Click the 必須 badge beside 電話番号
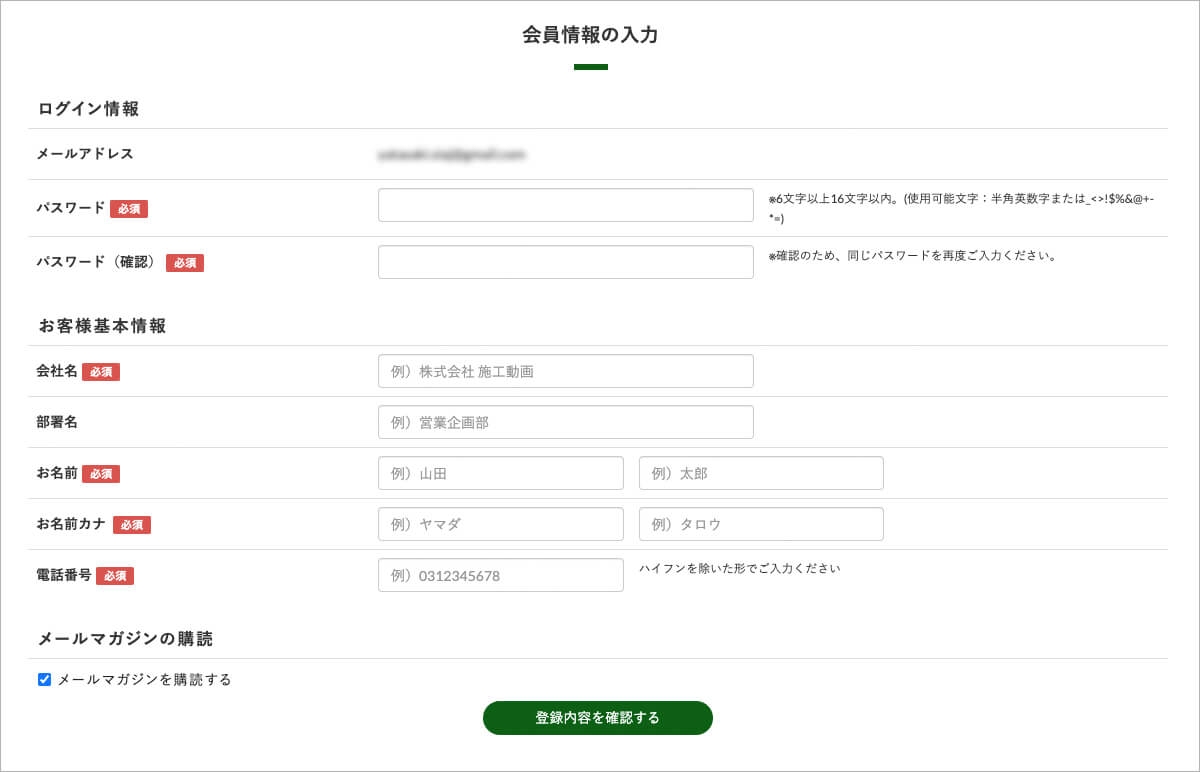The image size is (1200, 772). [x=115, y=576]
